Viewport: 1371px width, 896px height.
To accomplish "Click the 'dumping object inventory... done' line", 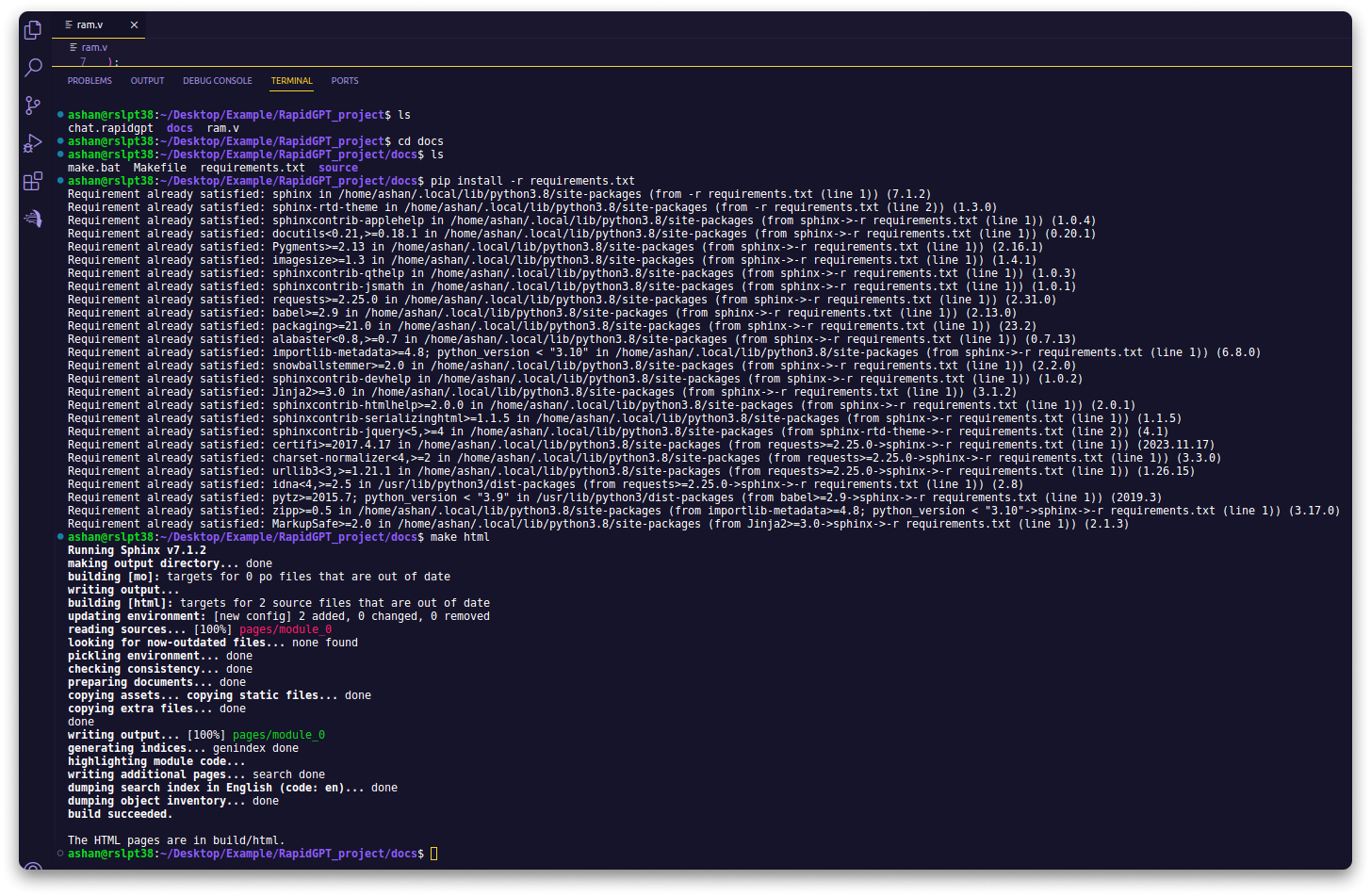I will [x=173, y=801].
